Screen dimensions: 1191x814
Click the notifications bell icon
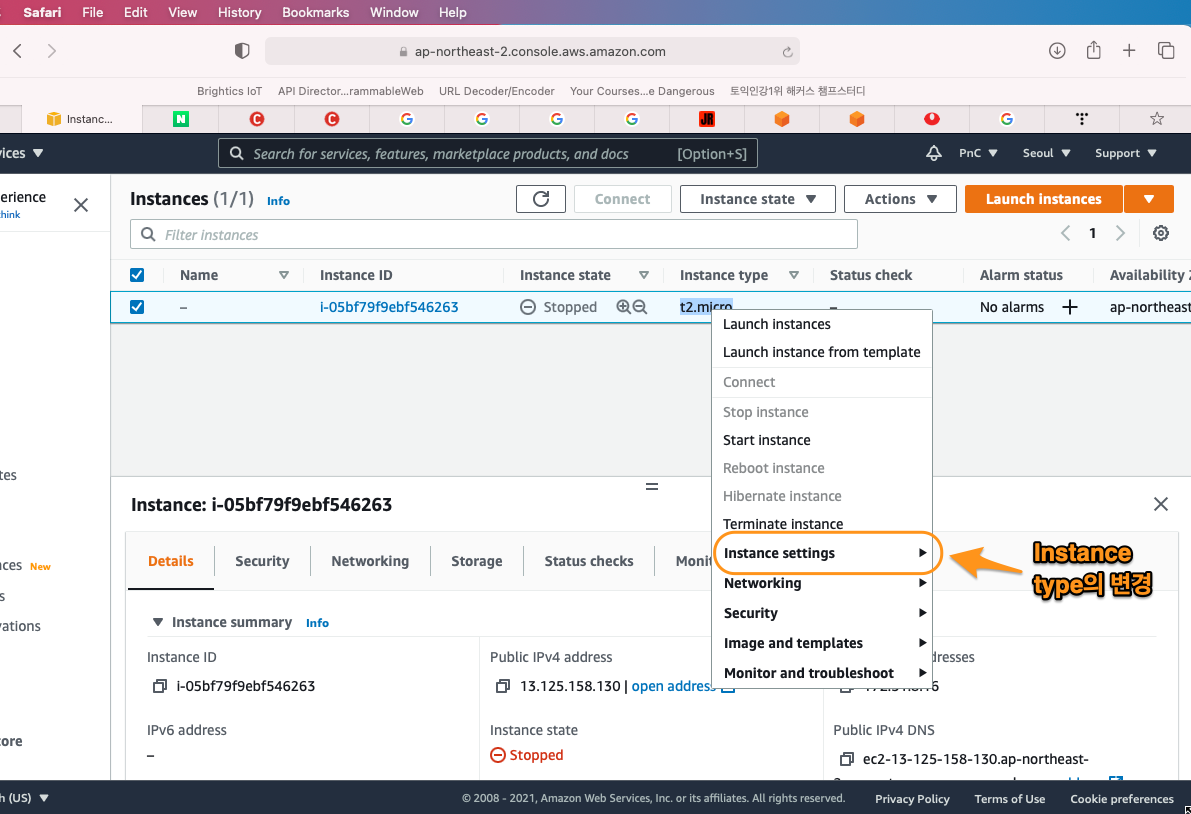[x=934, y=153]
